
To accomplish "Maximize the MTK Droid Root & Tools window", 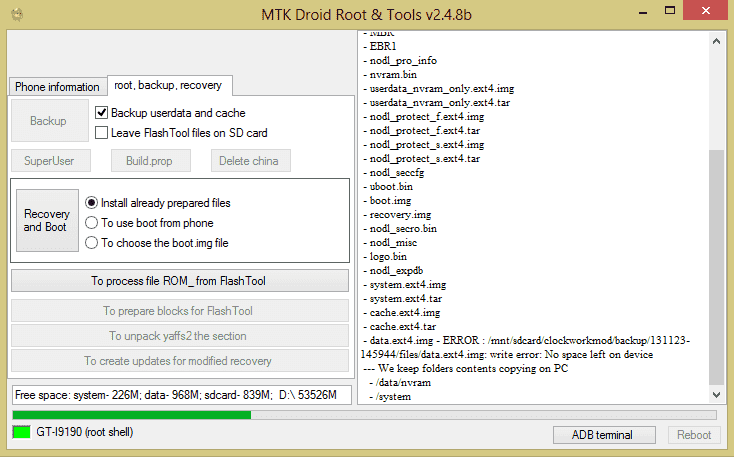I will [670, 10].
